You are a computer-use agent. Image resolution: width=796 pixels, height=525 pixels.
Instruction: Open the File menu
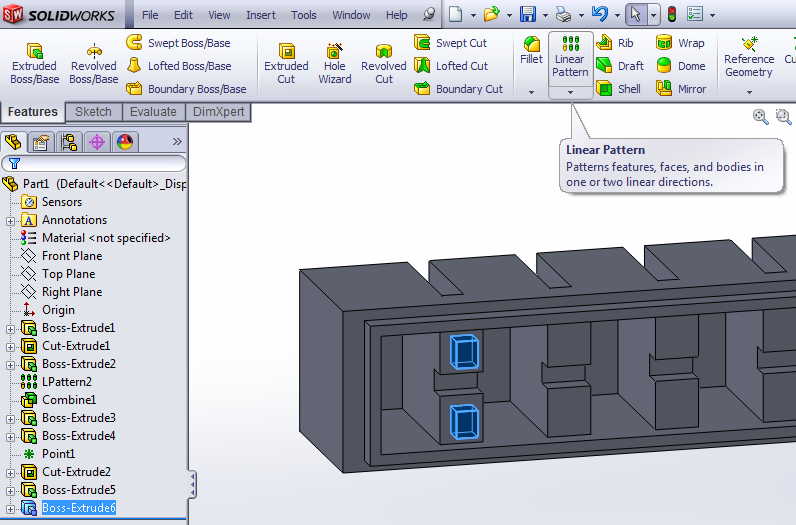click(x=150, y=15)
